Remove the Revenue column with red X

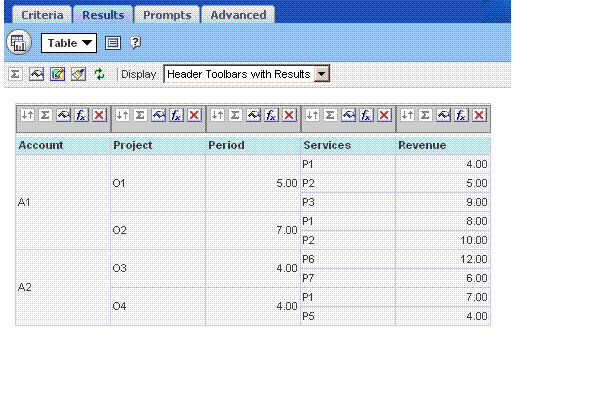click(x=479, y=115)
